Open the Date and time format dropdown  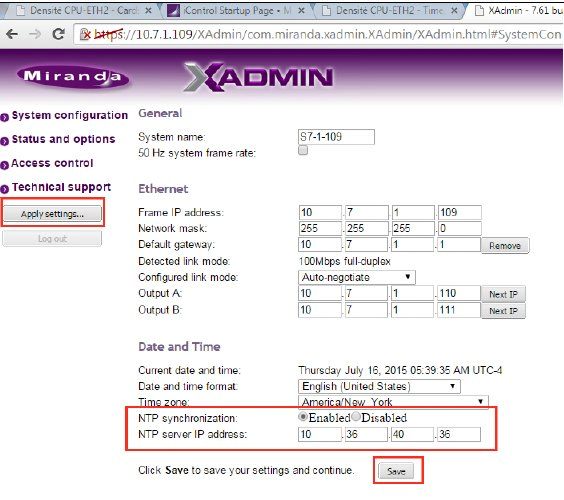tap(379, 386)
